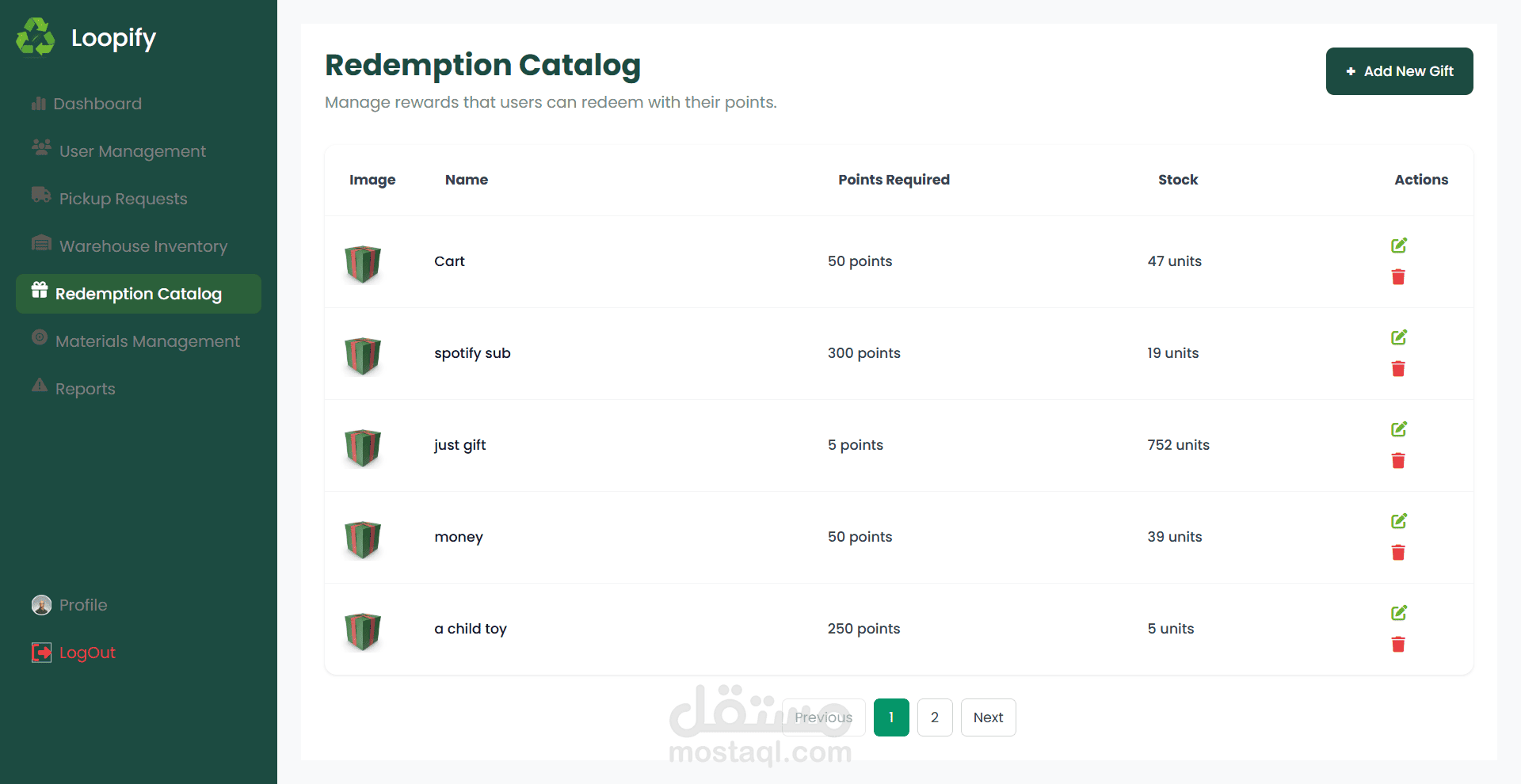Edit the just gift entry
This screenshot has height=784, width=1521.
pyautogui.click(x=1399, y=429)
